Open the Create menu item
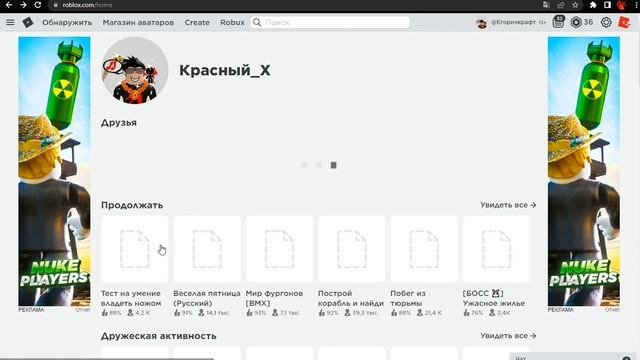 [x=197, y=22]
